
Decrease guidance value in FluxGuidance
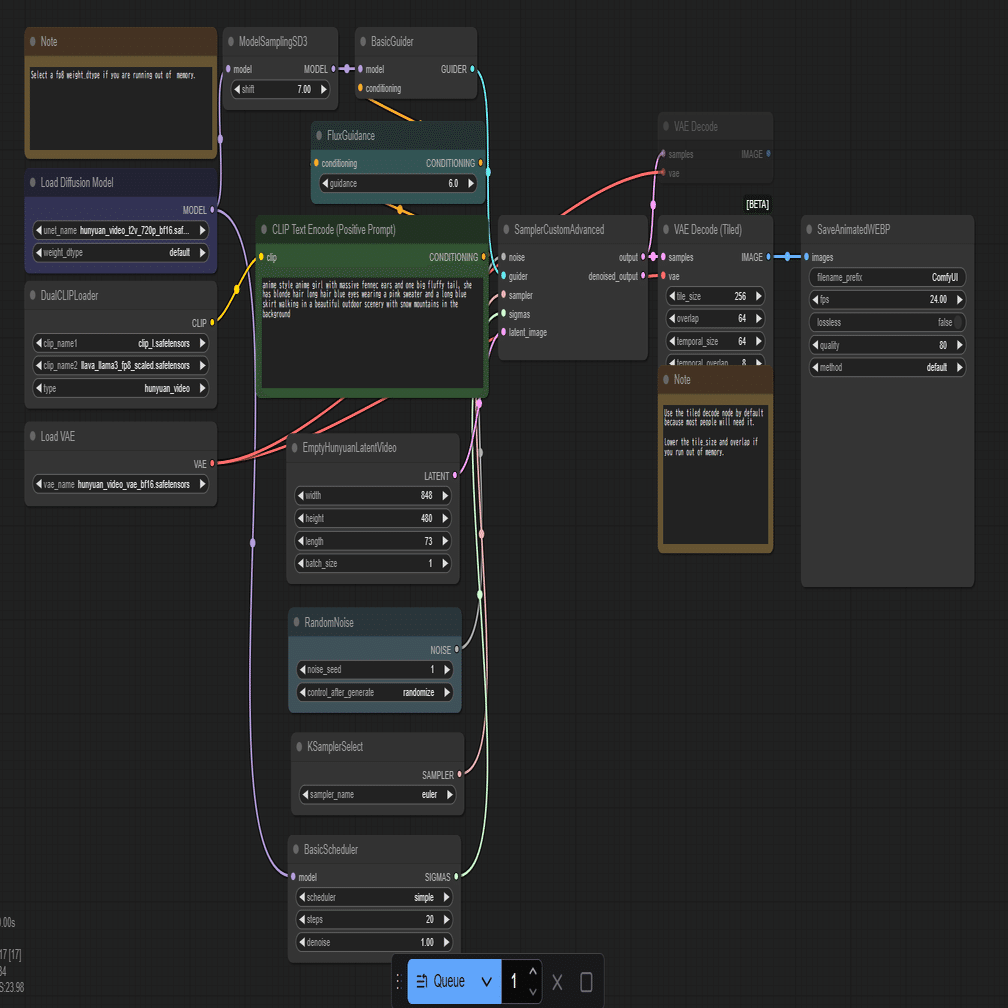pos(325,183)
